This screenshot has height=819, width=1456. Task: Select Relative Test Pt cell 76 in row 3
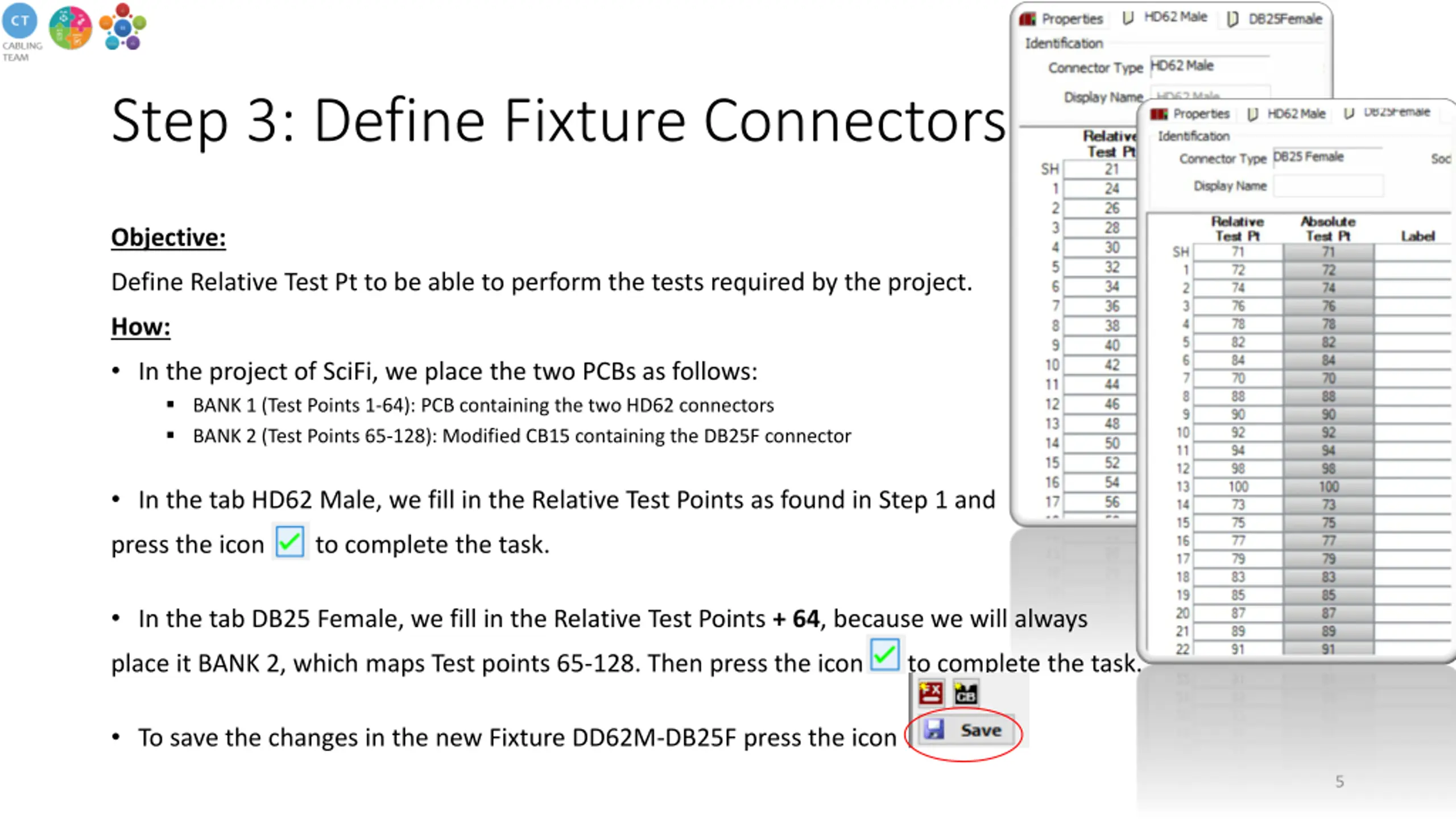point(1238,306)
